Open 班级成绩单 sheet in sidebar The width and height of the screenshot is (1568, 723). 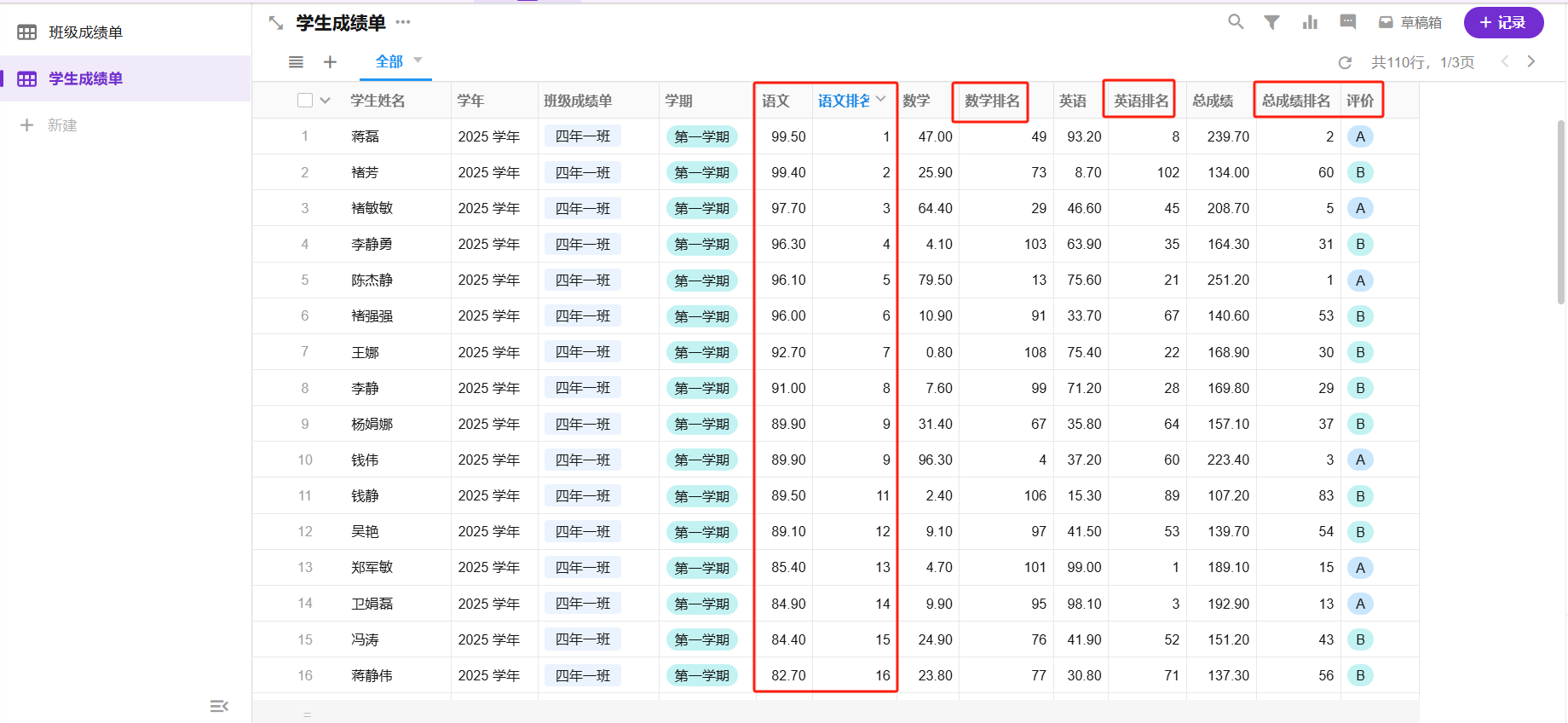point(85,32)
